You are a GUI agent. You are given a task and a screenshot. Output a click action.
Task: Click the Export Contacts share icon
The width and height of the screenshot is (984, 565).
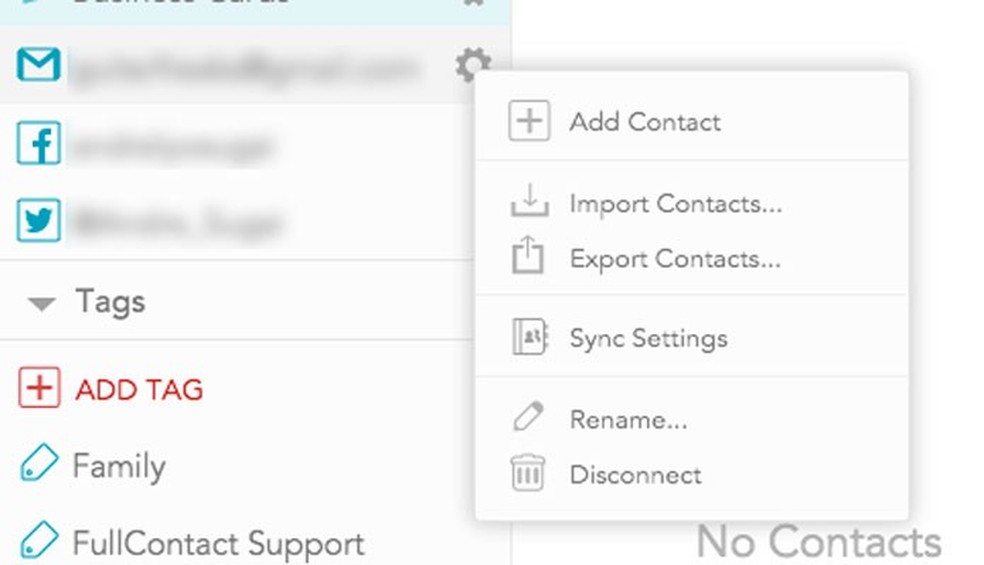[x=528, y=258]
